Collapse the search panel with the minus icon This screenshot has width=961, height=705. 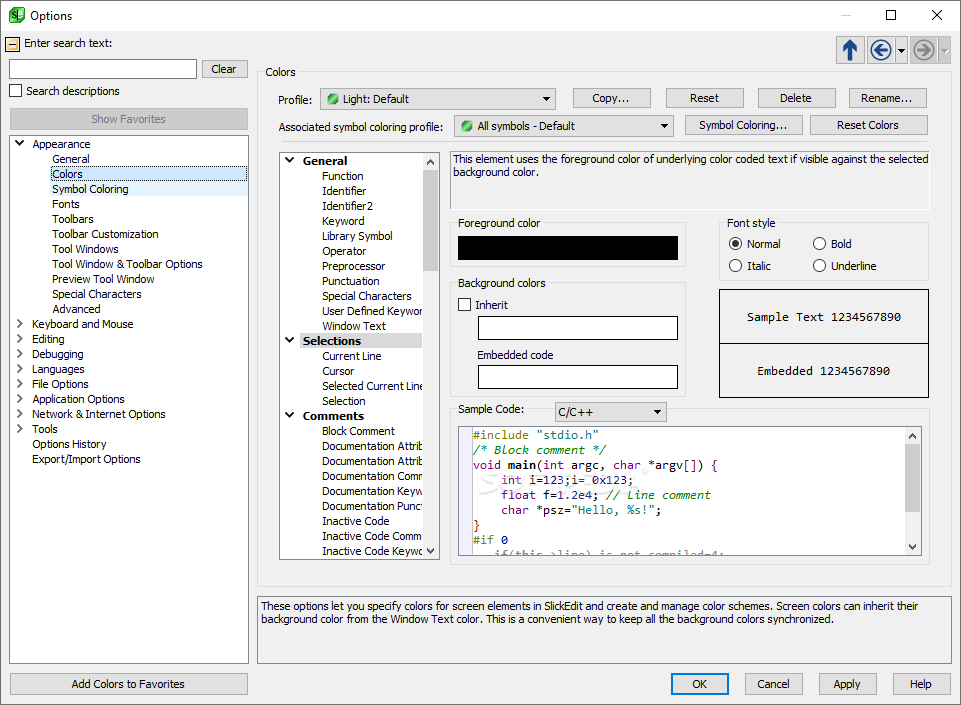coord(12,44)
